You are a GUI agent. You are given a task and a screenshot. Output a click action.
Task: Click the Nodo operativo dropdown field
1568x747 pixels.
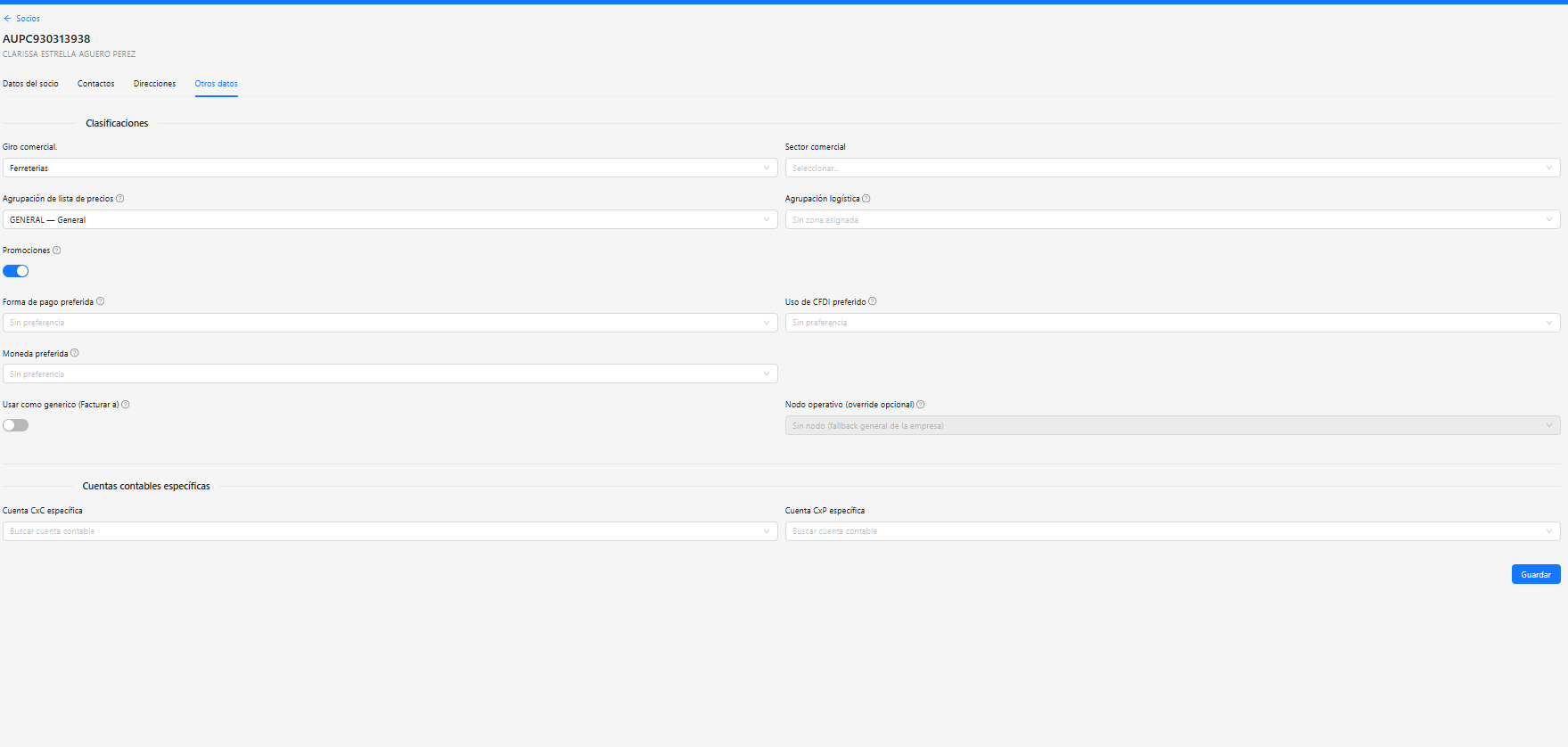point(1173,425)
